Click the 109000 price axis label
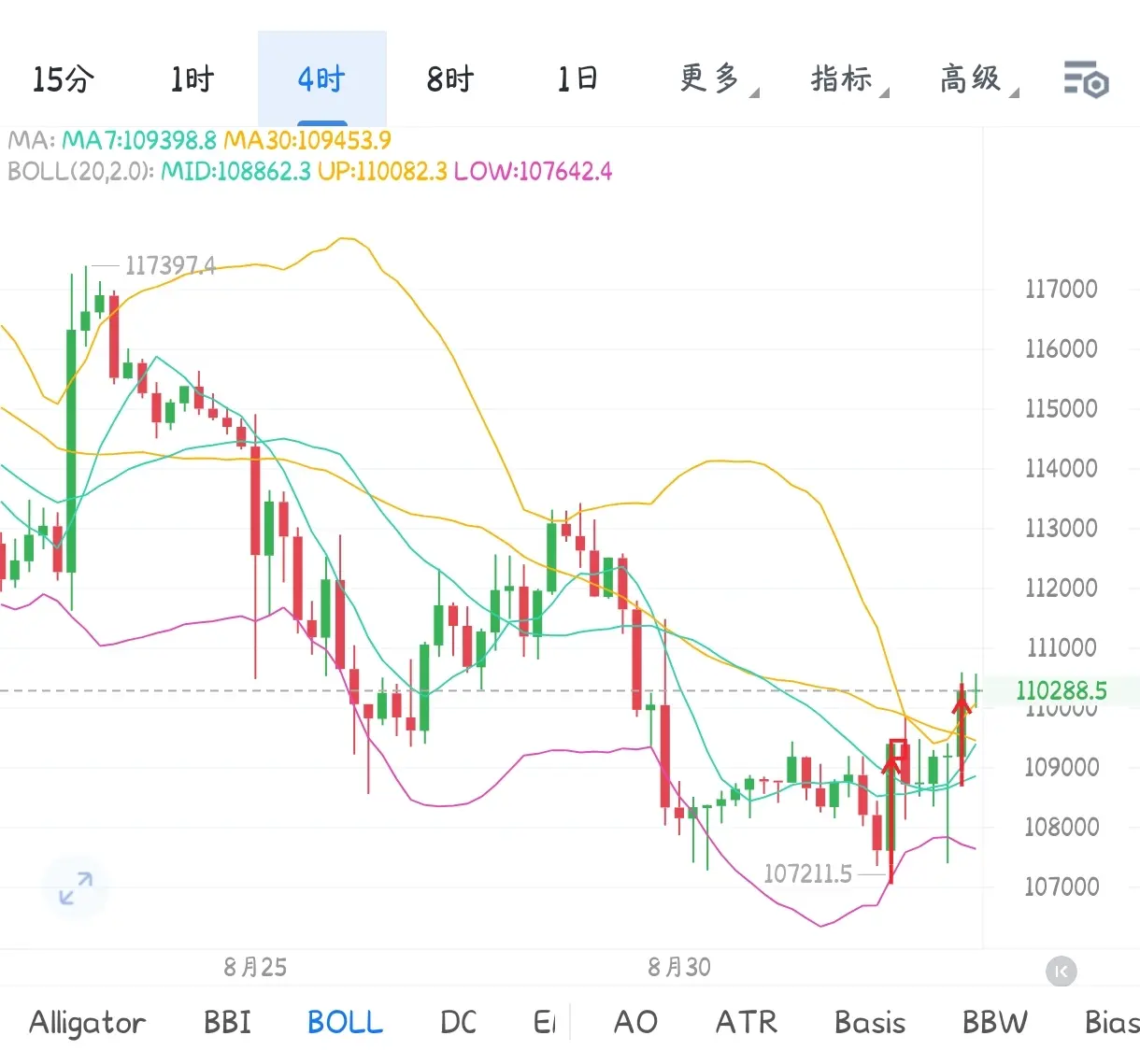Screen dimensions: 1140x1064 1062,768
